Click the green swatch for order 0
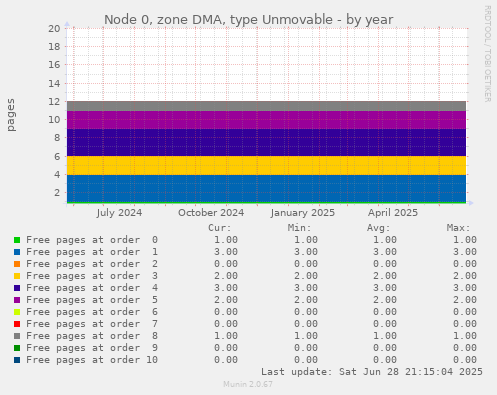Screen dimensions: 497x395 pyautogui.click(x=17, y=240)
